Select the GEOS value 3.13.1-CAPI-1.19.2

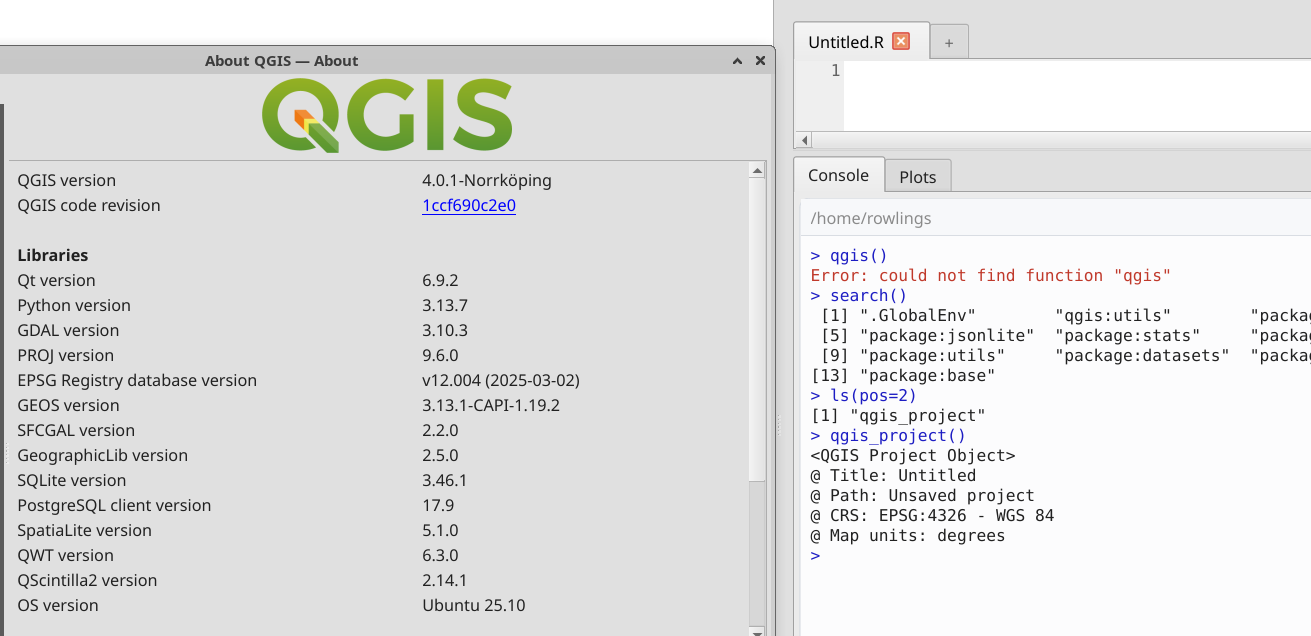click(x=491, y=405)
